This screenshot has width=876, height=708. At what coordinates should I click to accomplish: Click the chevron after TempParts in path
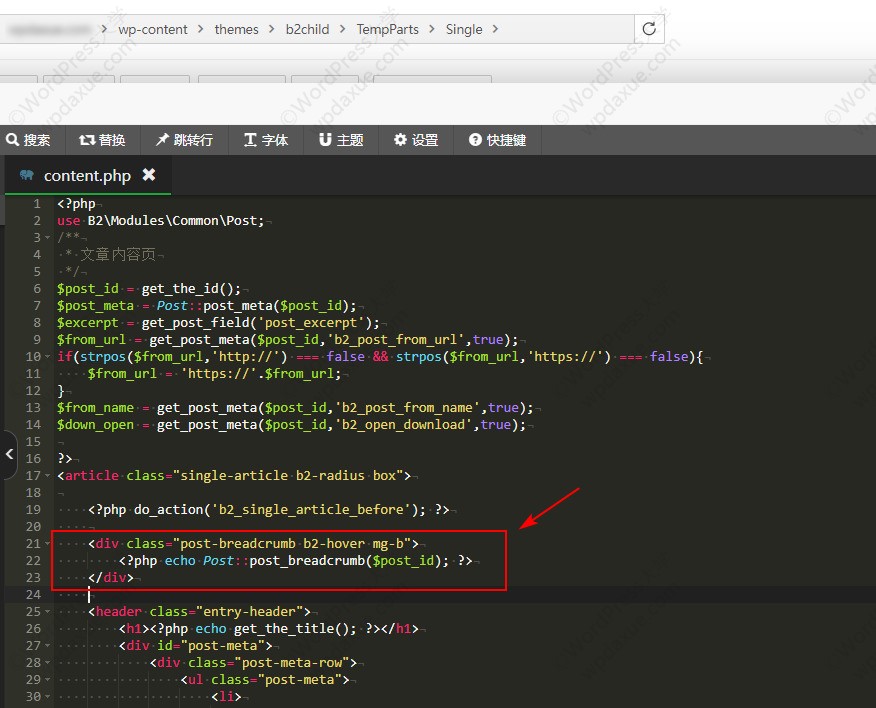(x=432, y=29)
